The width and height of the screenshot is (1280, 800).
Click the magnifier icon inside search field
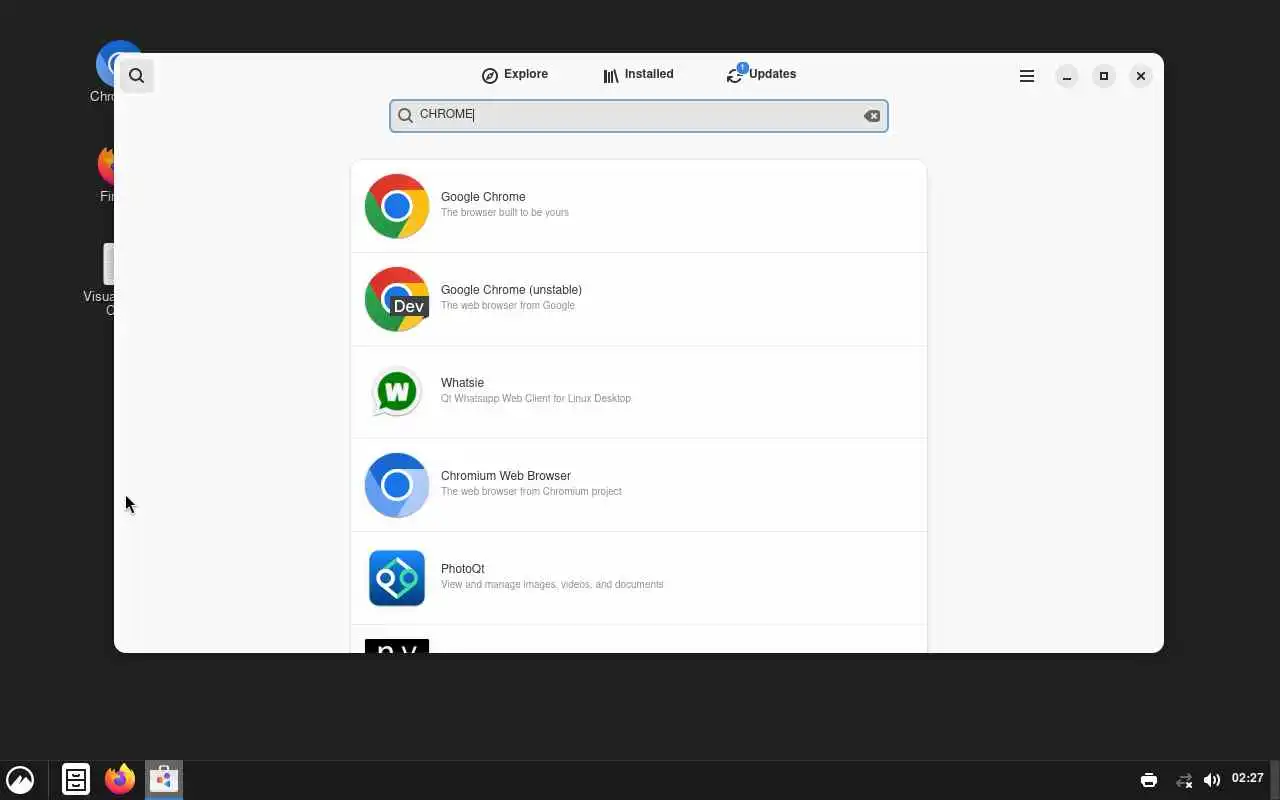tap(405, 116)
